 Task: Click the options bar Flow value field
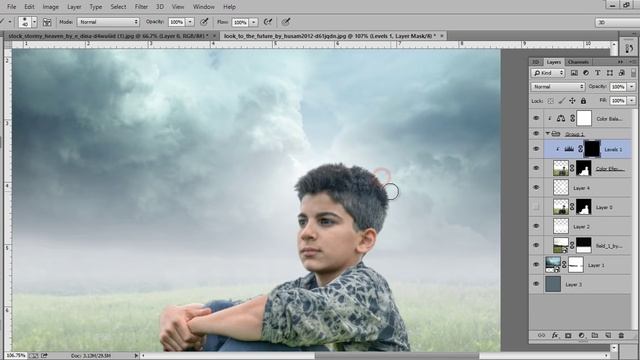coord(240,22)
